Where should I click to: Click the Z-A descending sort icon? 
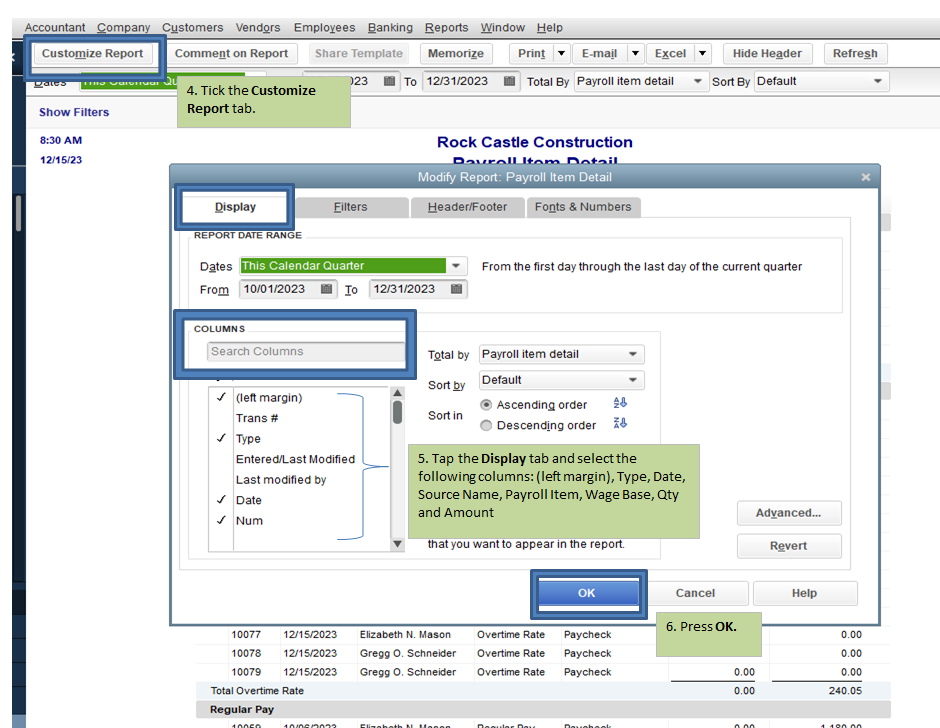620,423
